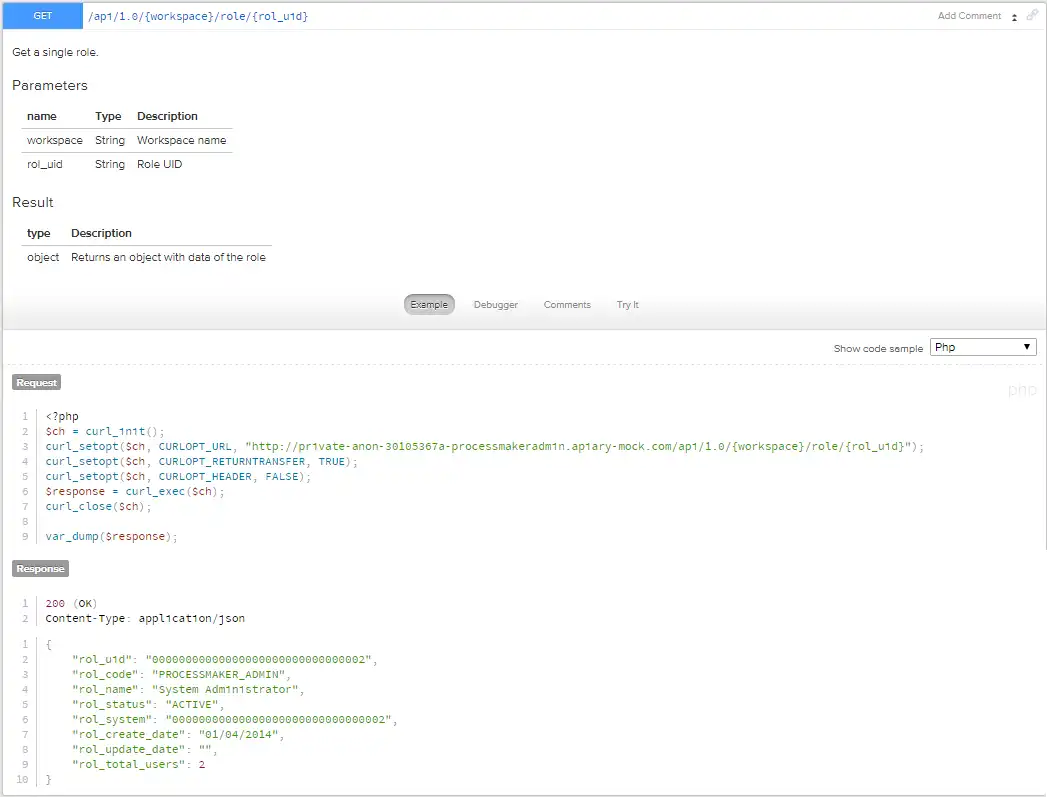
Task: Click the permalink chain icon top right
Action: click(x=1032, y=16)
